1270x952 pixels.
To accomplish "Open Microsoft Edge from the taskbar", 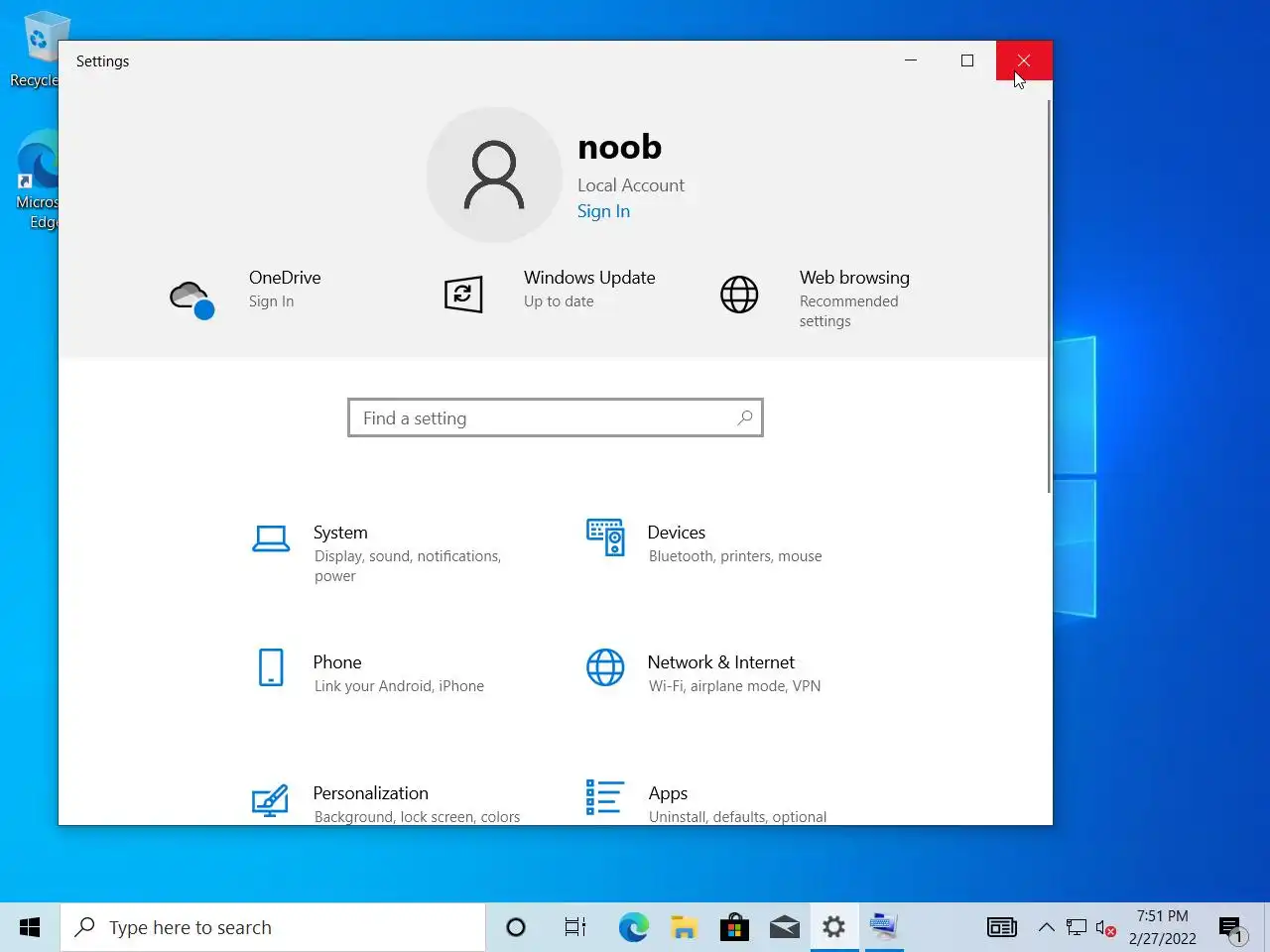I will point(634,927).
